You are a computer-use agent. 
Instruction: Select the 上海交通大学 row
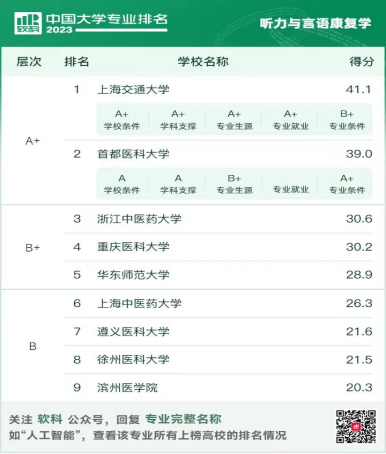(x=218, y=89)
